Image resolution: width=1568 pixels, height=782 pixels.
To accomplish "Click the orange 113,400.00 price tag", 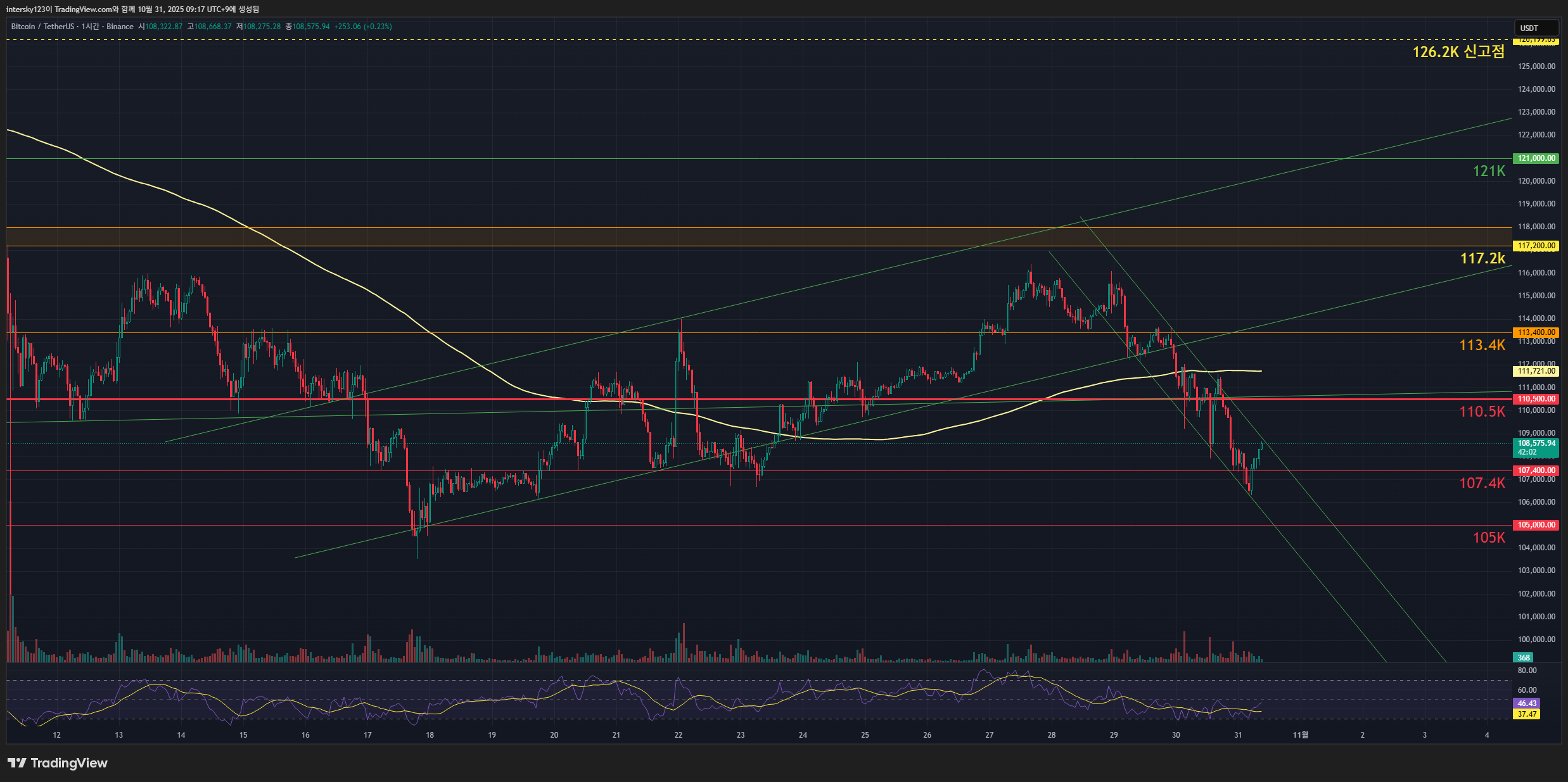I will click(x=1536, y=332).
